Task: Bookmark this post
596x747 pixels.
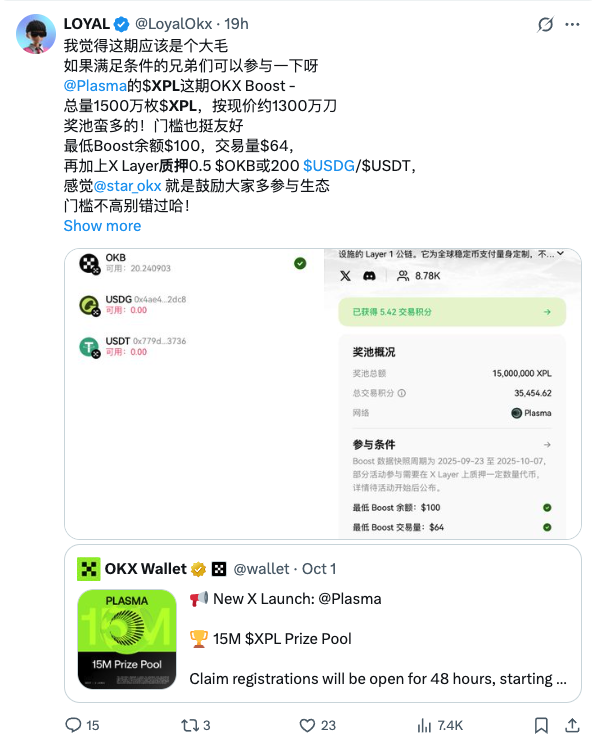Action: (541, 725)
